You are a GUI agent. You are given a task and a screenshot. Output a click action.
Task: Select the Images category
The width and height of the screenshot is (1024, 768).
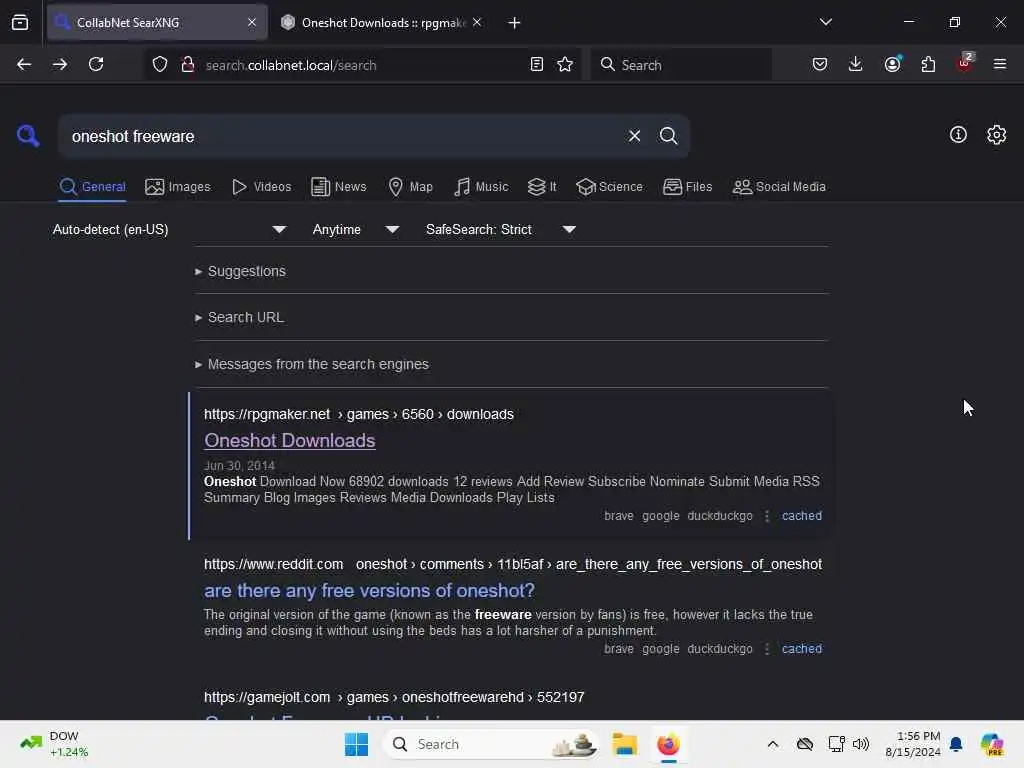[x=178, y=187]
